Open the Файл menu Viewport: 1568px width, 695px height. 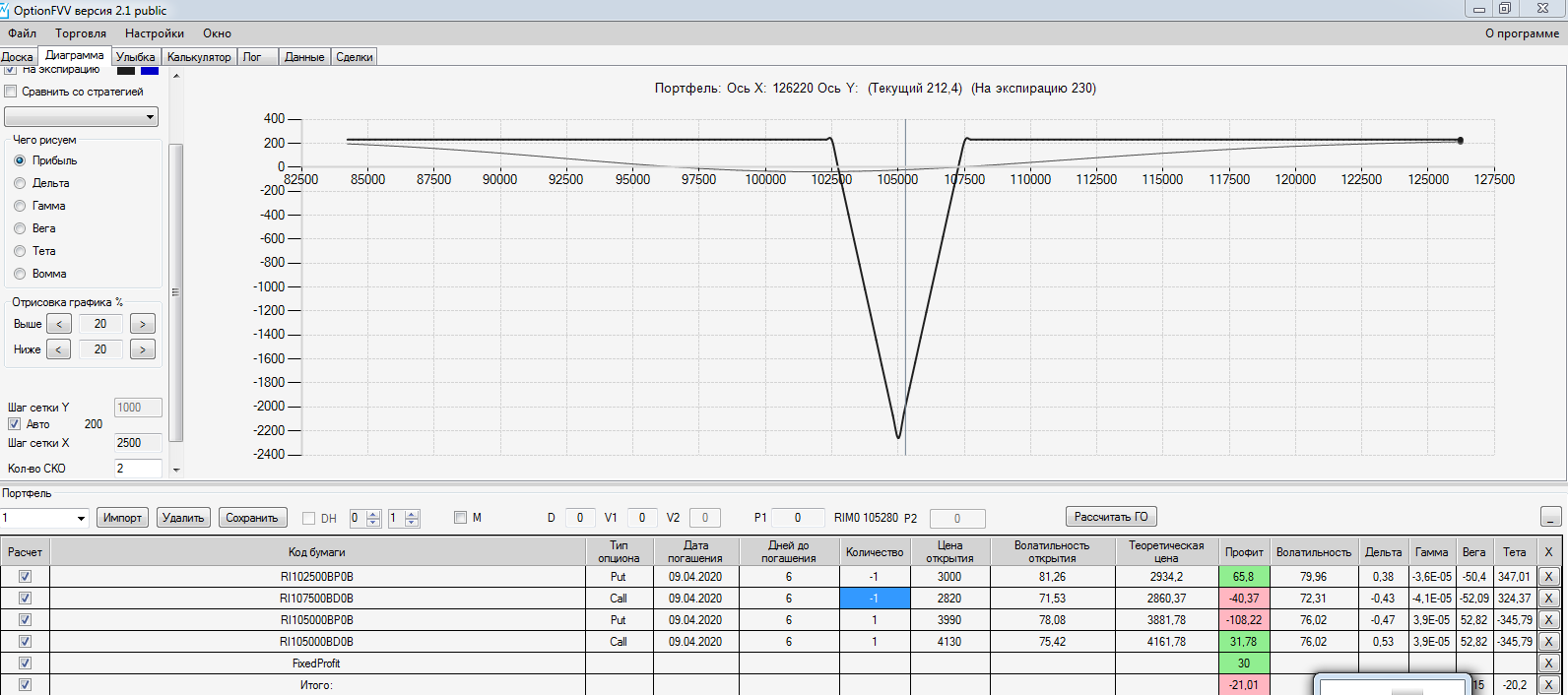coord(22,33)
